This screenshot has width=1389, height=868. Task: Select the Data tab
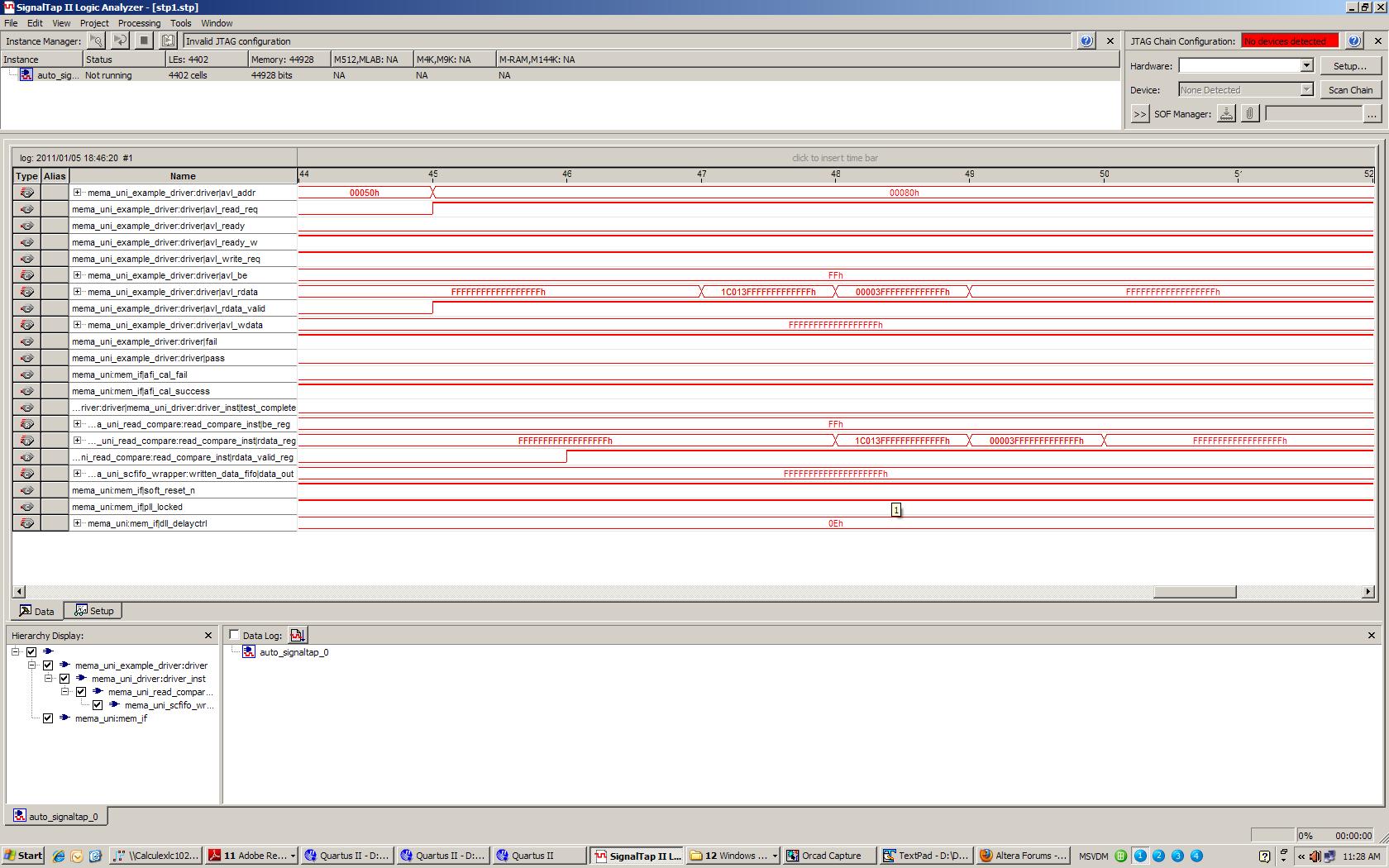37,612
